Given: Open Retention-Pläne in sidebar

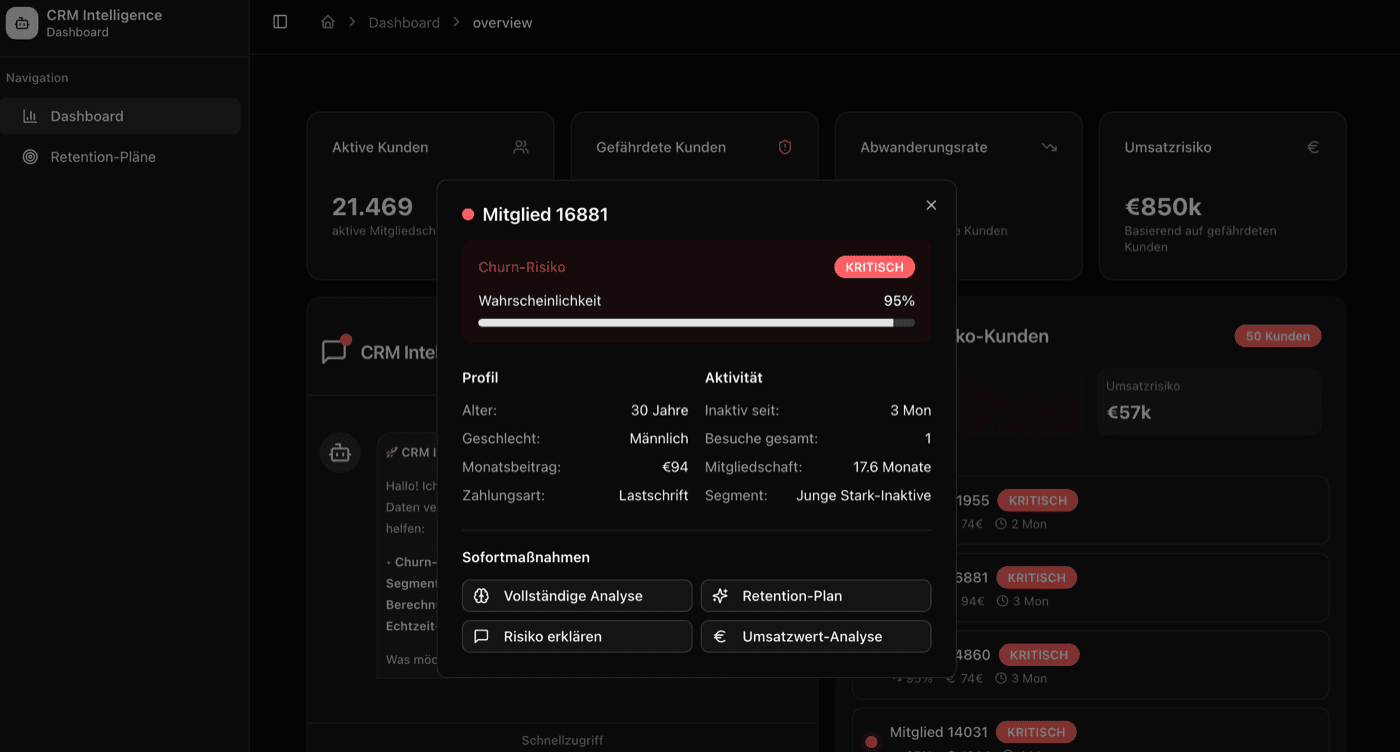Looking at the screenshot, I should (120, 157).
